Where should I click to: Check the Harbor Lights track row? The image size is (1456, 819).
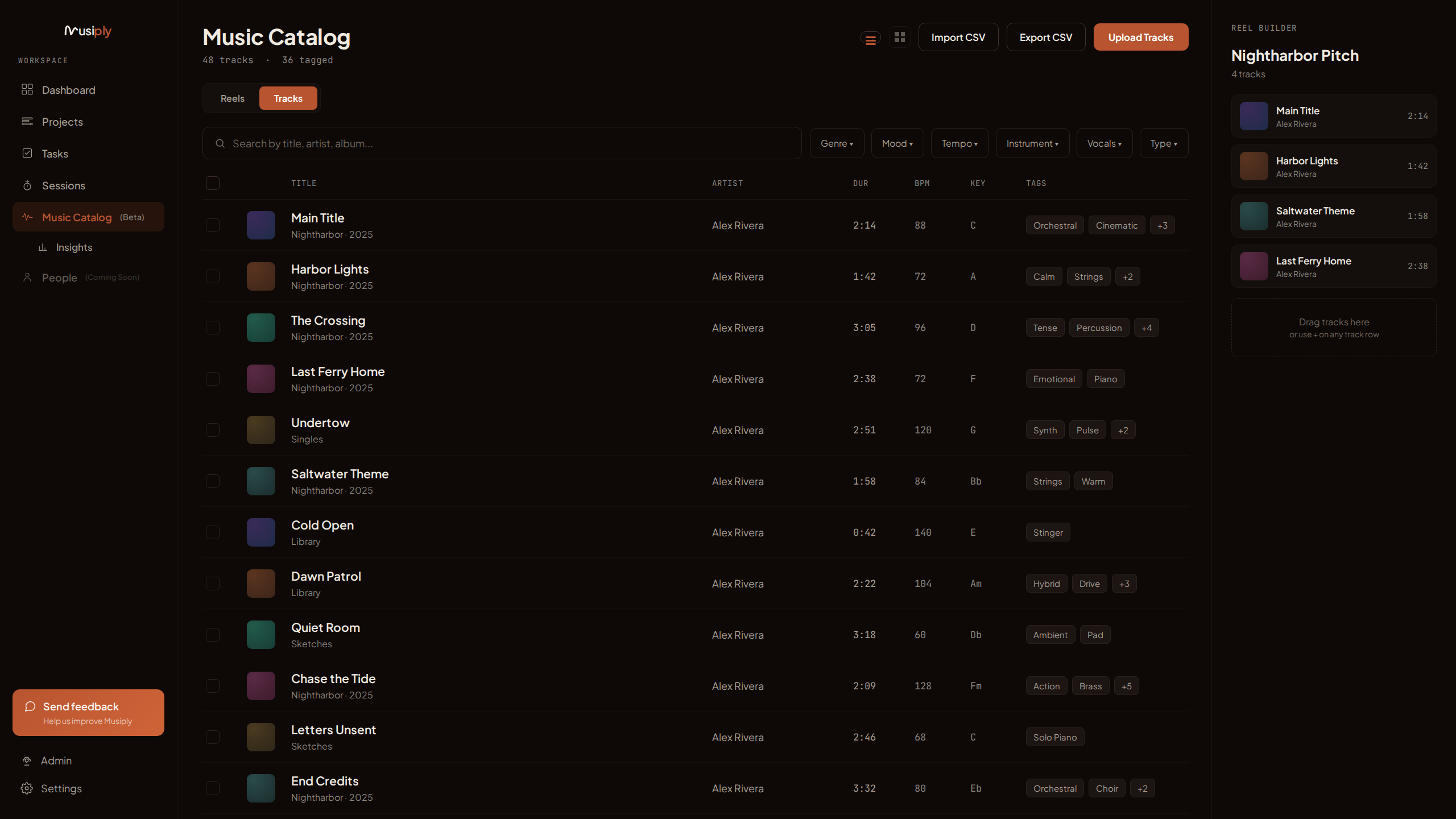point(213,276)
